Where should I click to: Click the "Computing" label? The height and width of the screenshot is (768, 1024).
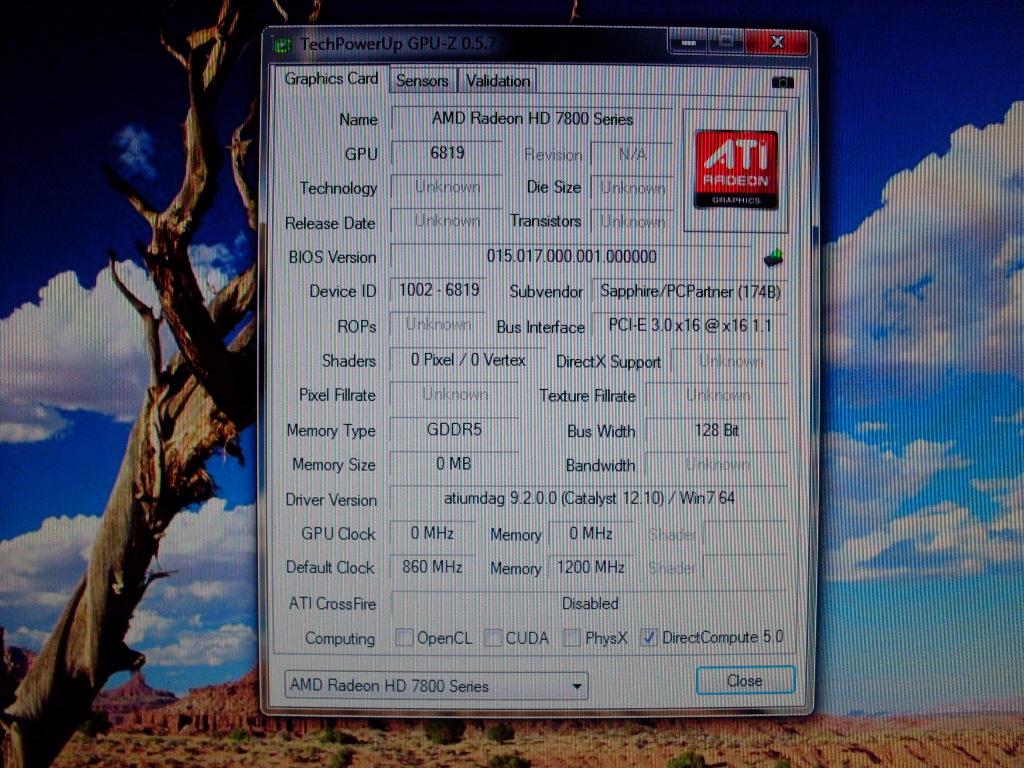tap(340, 639)
